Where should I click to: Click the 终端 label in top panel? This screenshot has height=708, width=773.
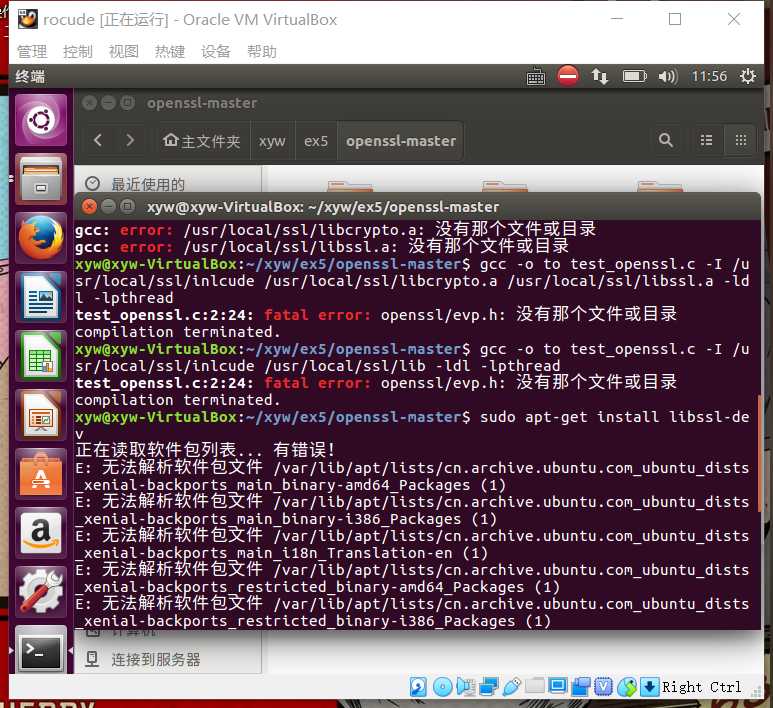(30, 76)
